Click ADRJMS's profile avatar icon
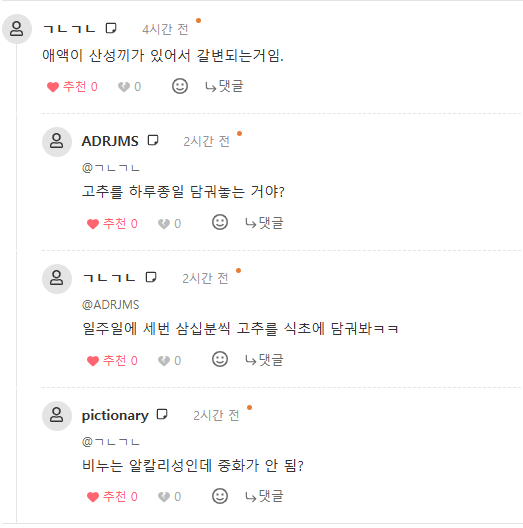Screen dimensions: 523x528 pos(57,142)
